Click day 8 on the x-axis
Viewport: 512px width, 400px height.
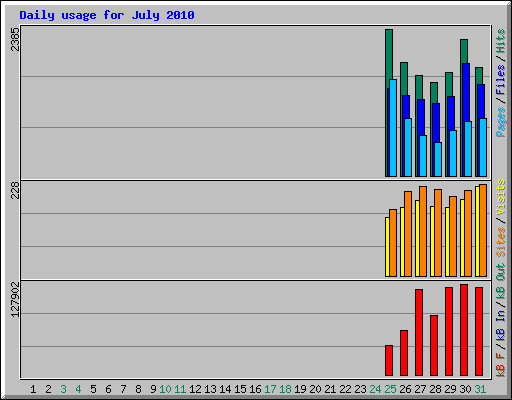138,389
